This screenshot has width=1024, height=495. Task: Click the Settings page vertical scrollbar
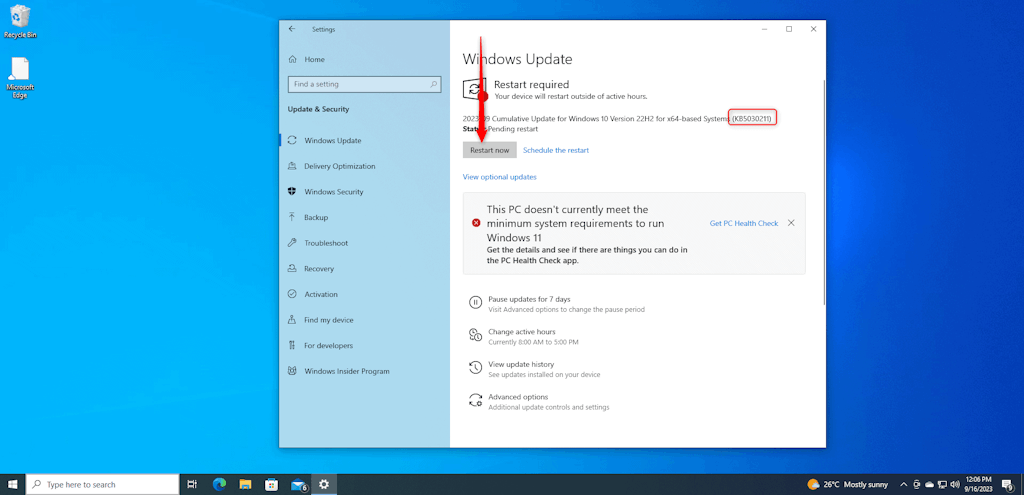click(x=824, y=192)
